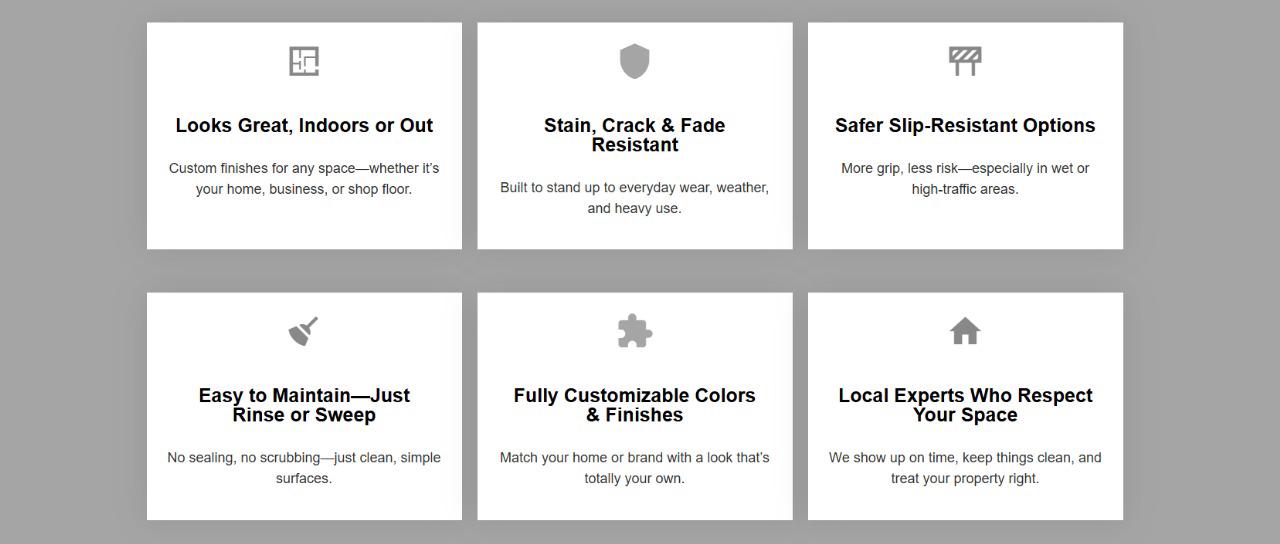
Task: Click the 'No sealing, no scrubbing' description
Action: coord(304,468)
